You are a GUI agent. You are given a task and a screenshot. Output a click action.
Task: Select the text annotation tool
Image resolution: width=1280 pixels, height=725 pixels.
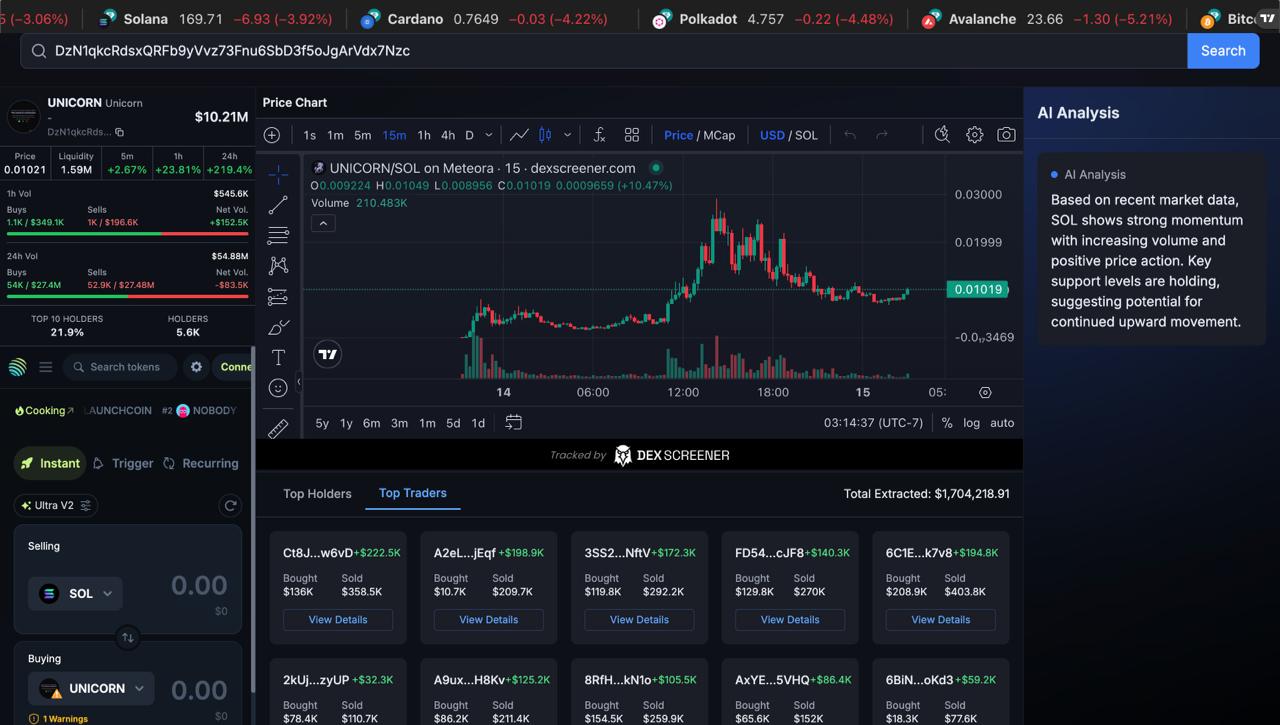point(278,358)
